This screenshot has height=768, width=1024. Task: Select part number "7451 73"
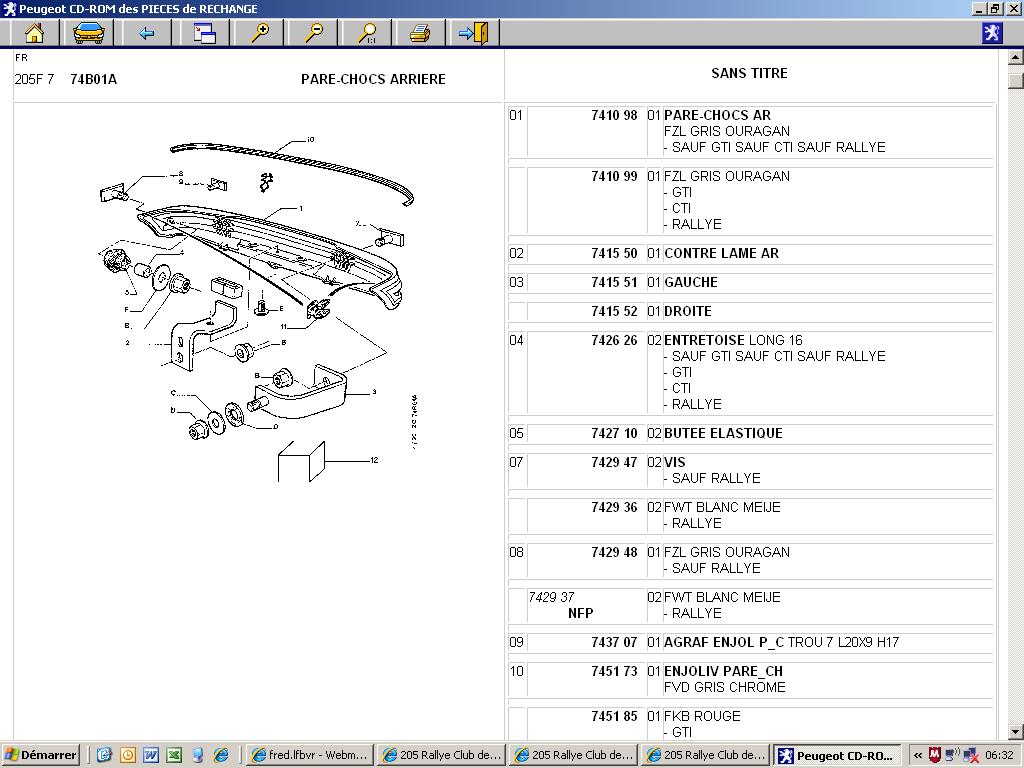[614, 671]
